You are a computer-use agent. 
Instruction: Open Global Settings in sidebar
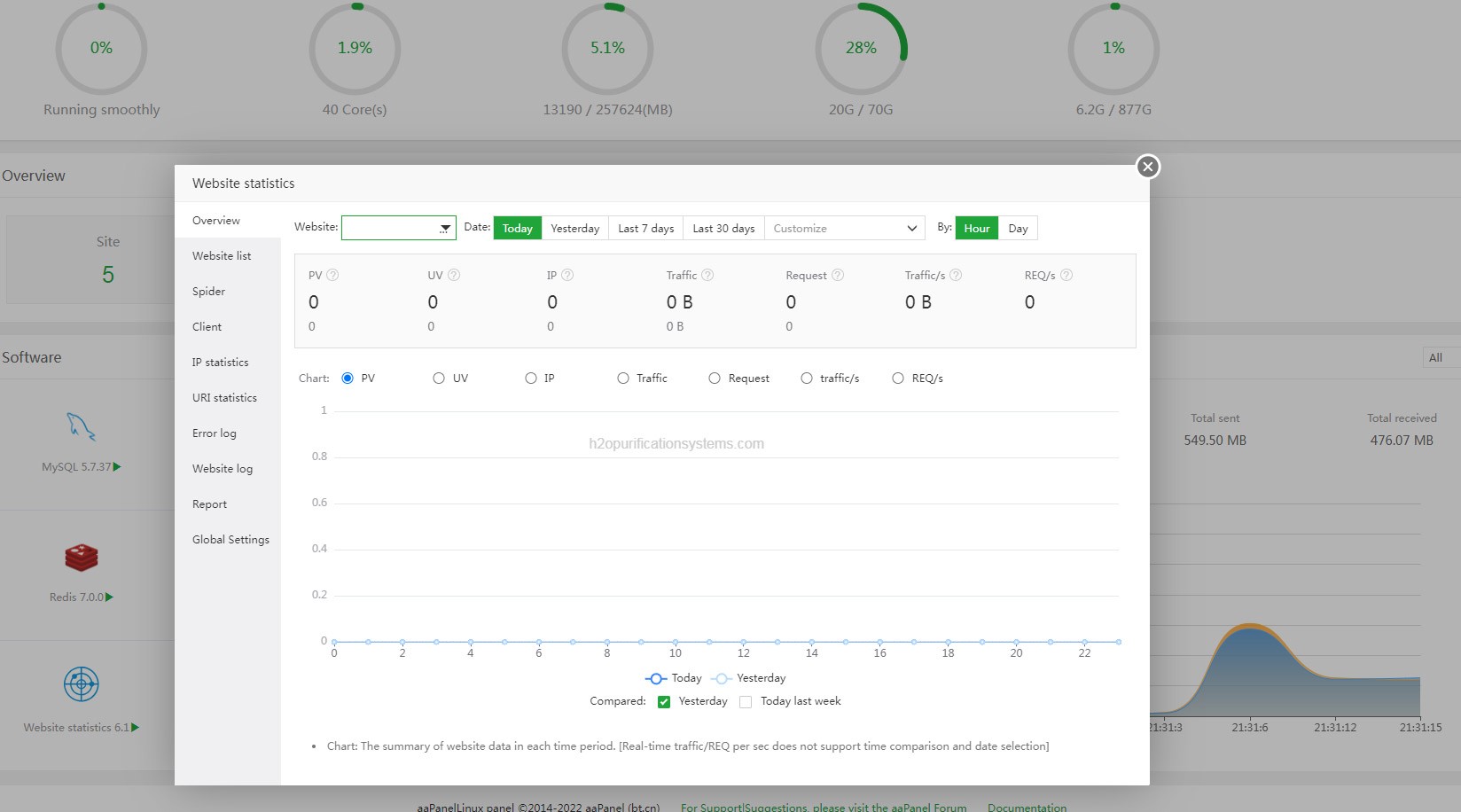point(230,540)
